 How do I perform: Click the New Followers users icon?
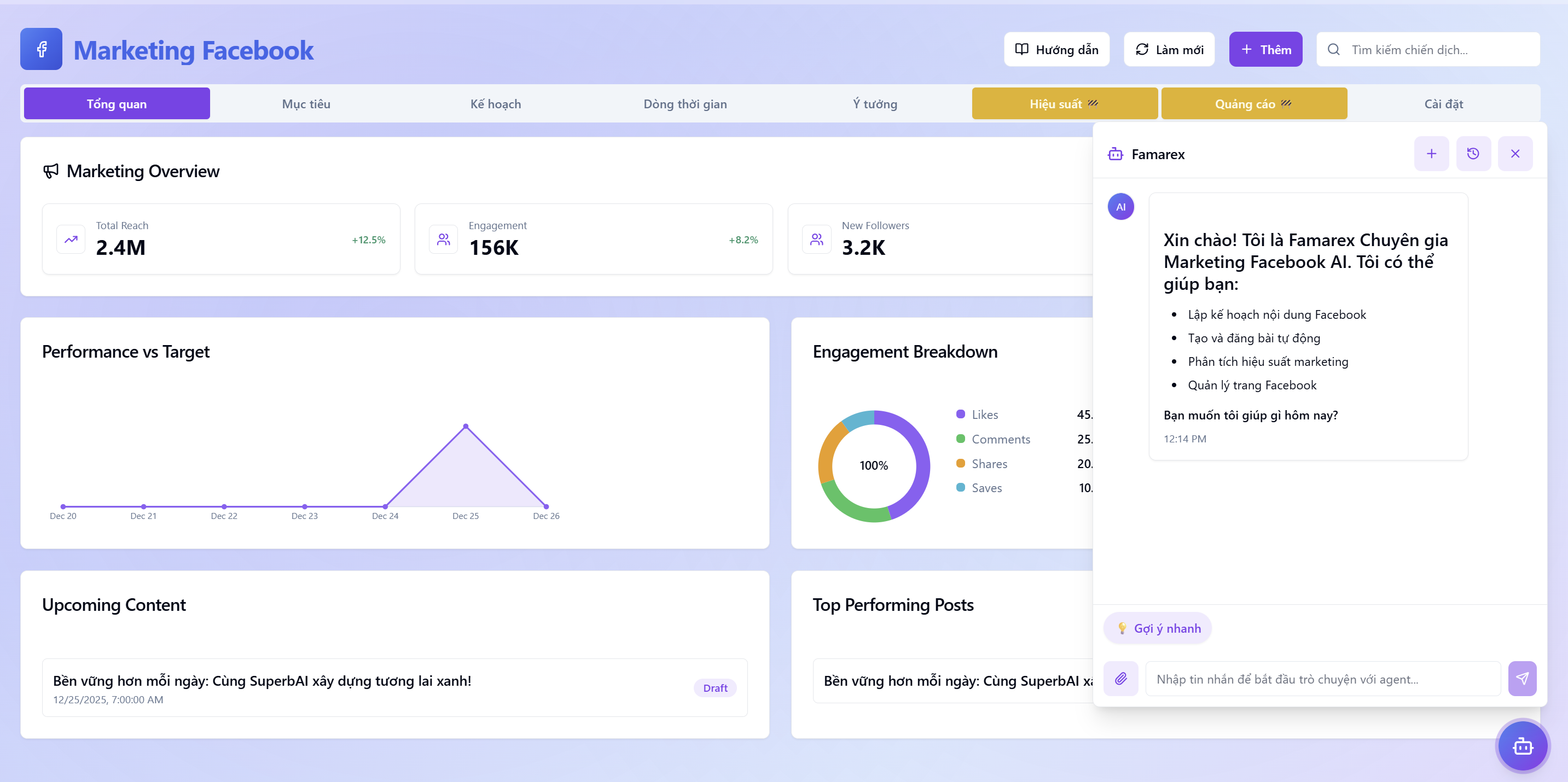coord(817,239)
